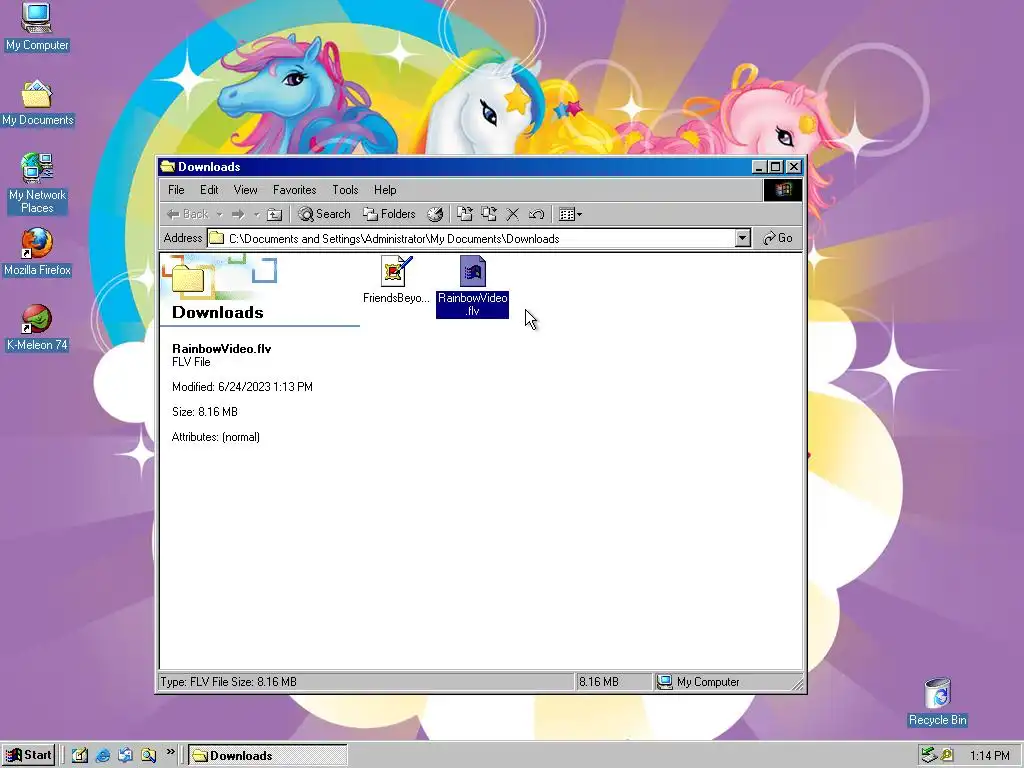This screenshot has height=768, width=1024.
Task: Click the Forward arrow toolbar button
Action: (238, 214)
